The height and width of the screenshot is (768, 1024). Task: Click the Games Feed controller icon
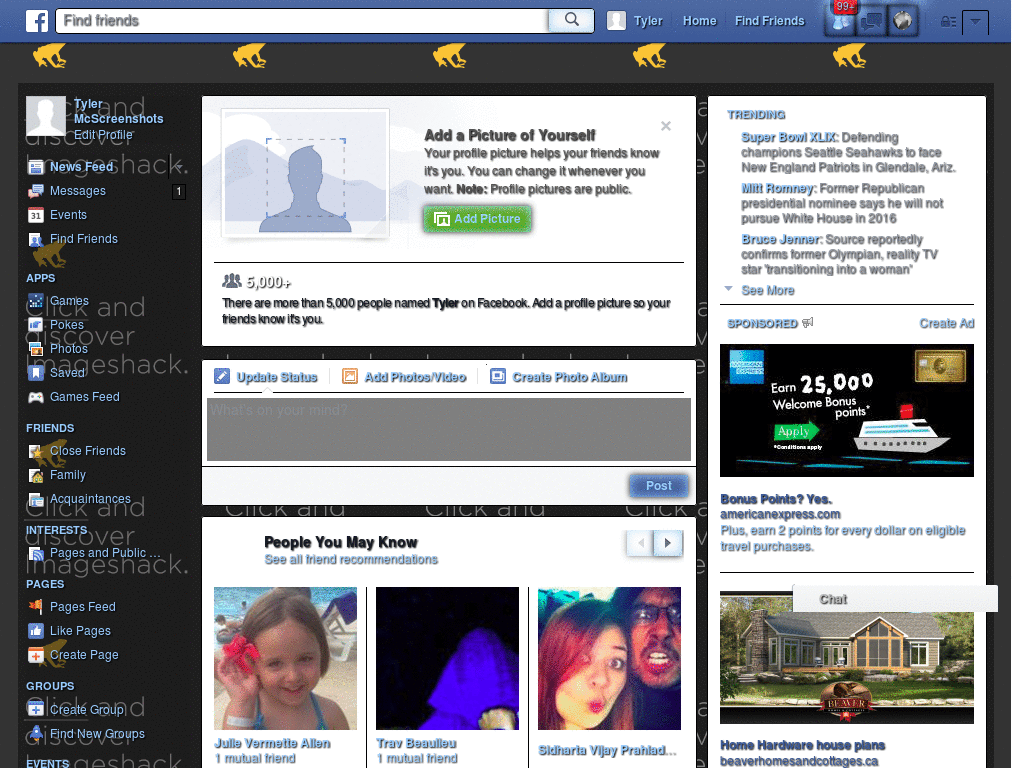(x=36, y=397)
